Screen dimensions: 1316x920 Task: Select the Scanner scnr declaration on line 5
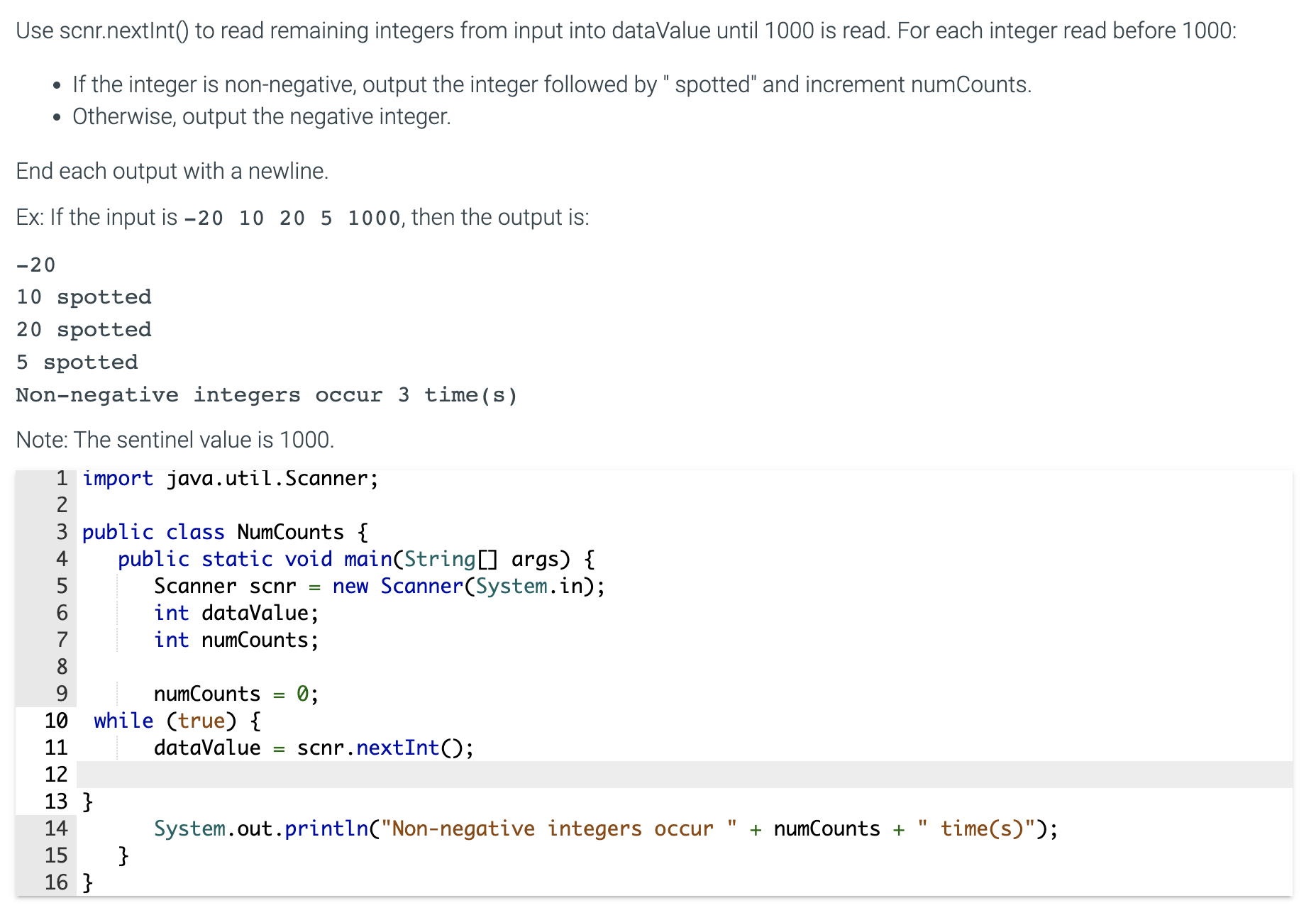[378, 586]
